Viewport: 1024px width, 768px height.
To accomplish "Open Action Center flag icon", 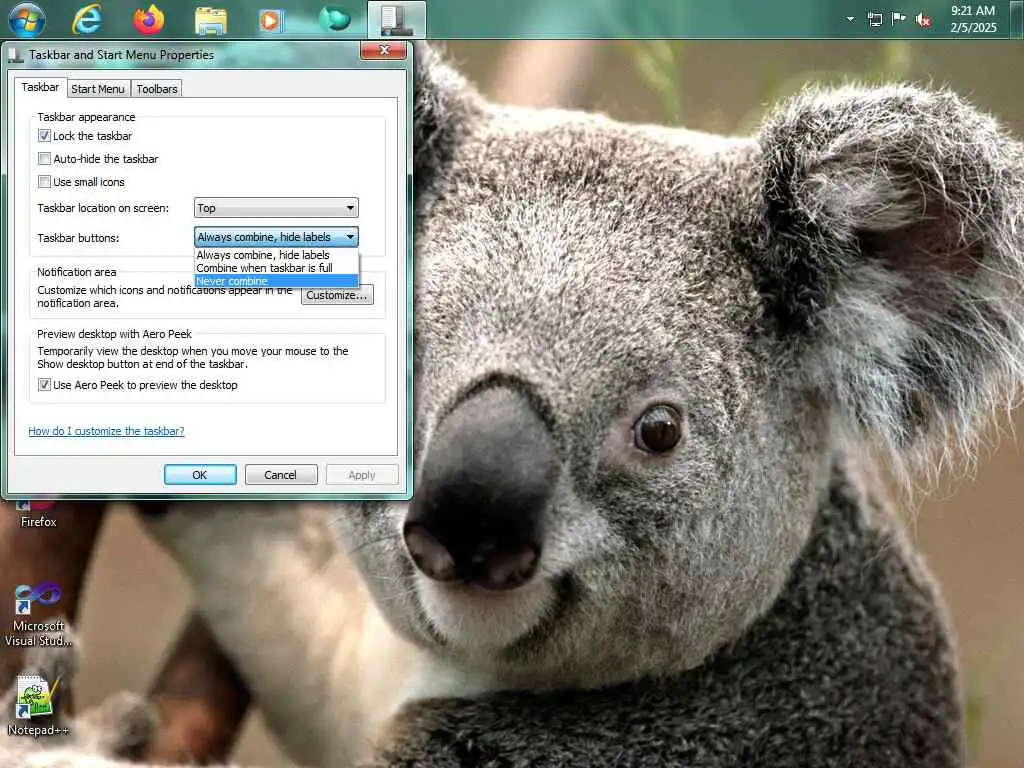I will pos(899,19).
